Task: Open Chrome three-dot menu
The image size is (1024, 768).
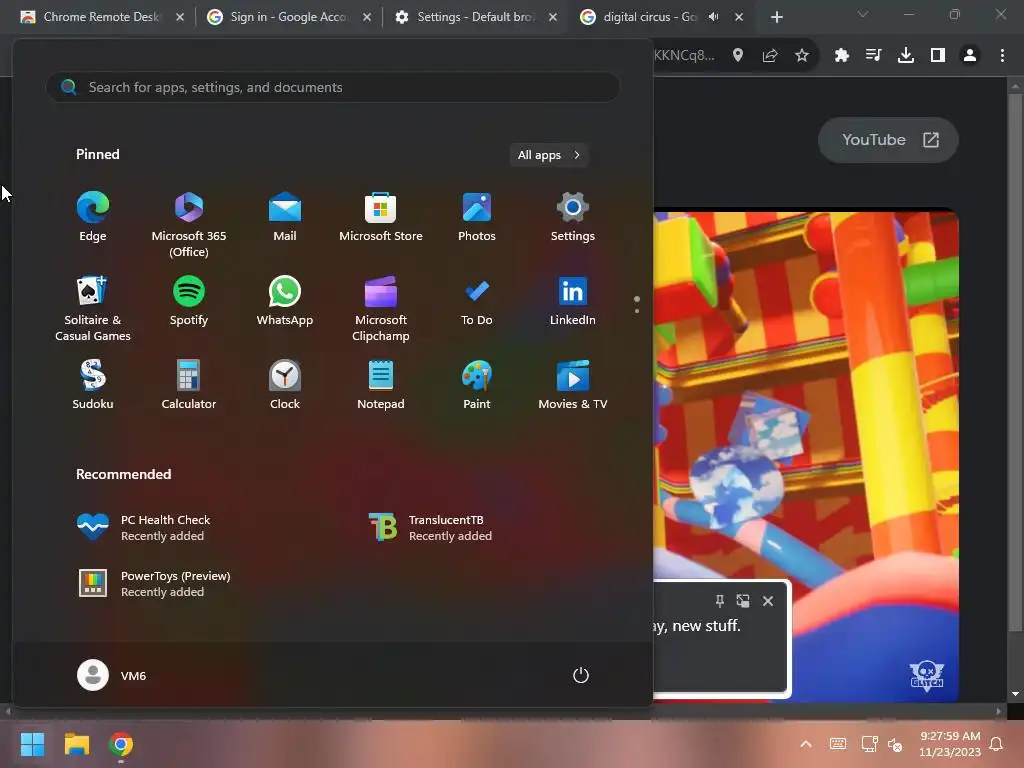Action: [1002, 56]
